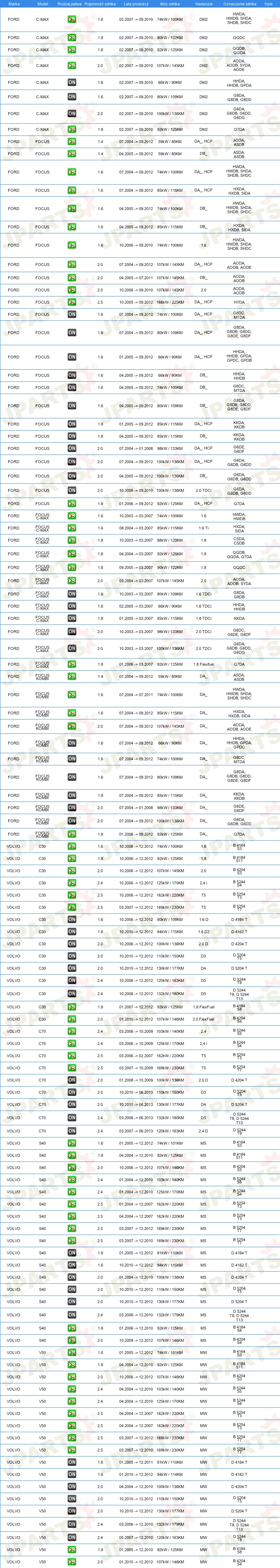Click petrol icon in VOLVO C30 T5 162kW/220KM row
The image size is (280, 1568).
pos(72,895)
